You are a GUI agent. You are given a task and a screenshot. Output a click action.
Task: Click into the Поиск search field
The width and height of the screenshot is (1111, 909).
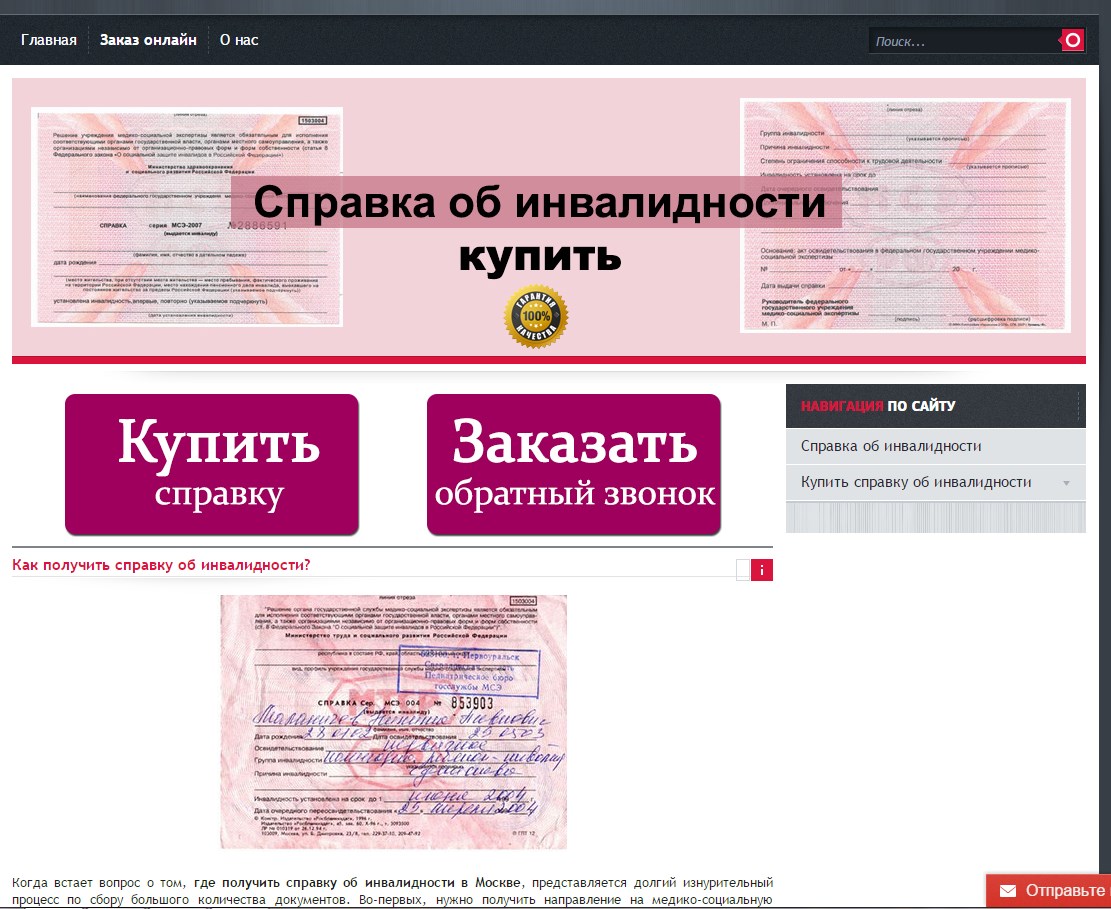pyautogui.click(x=960, y=41)
